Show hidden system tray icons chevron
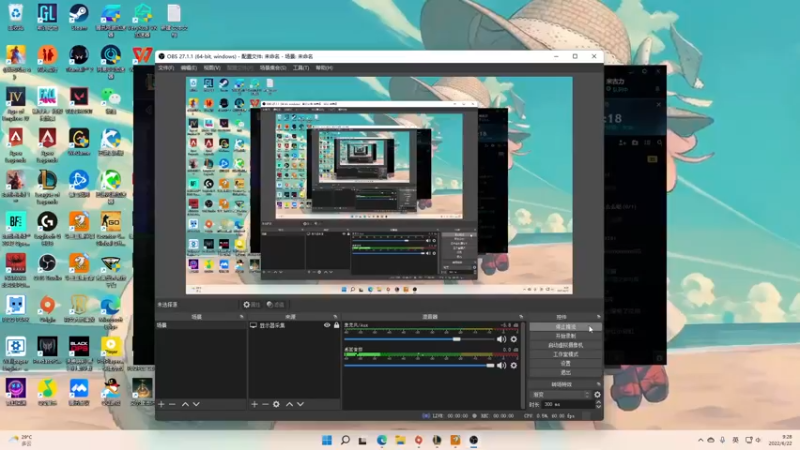Viewport: 800px width, 450px height. [701, 440]
